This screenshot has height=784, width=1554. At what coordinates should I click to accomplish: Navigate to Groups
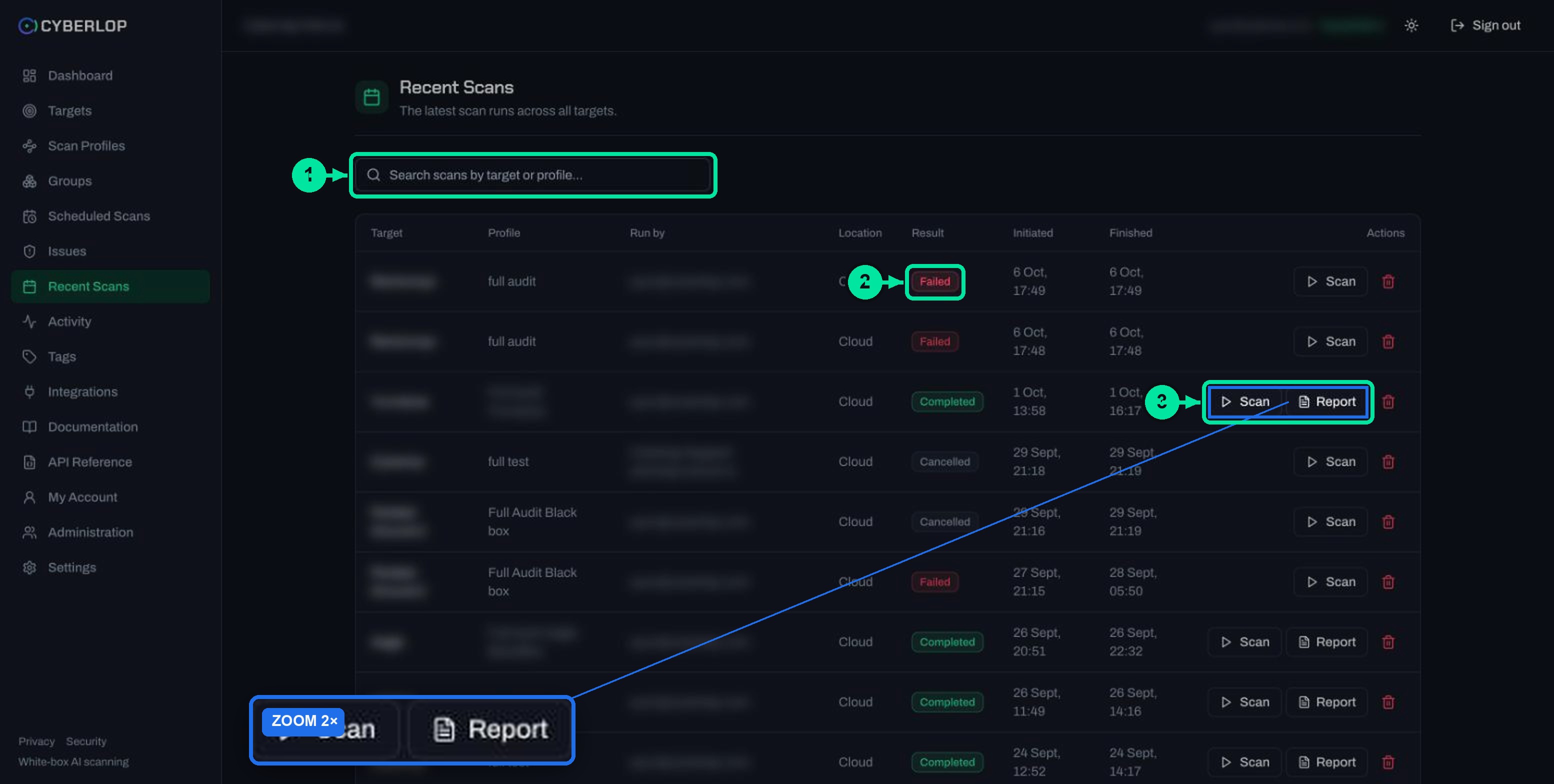[x=110, y=181]
